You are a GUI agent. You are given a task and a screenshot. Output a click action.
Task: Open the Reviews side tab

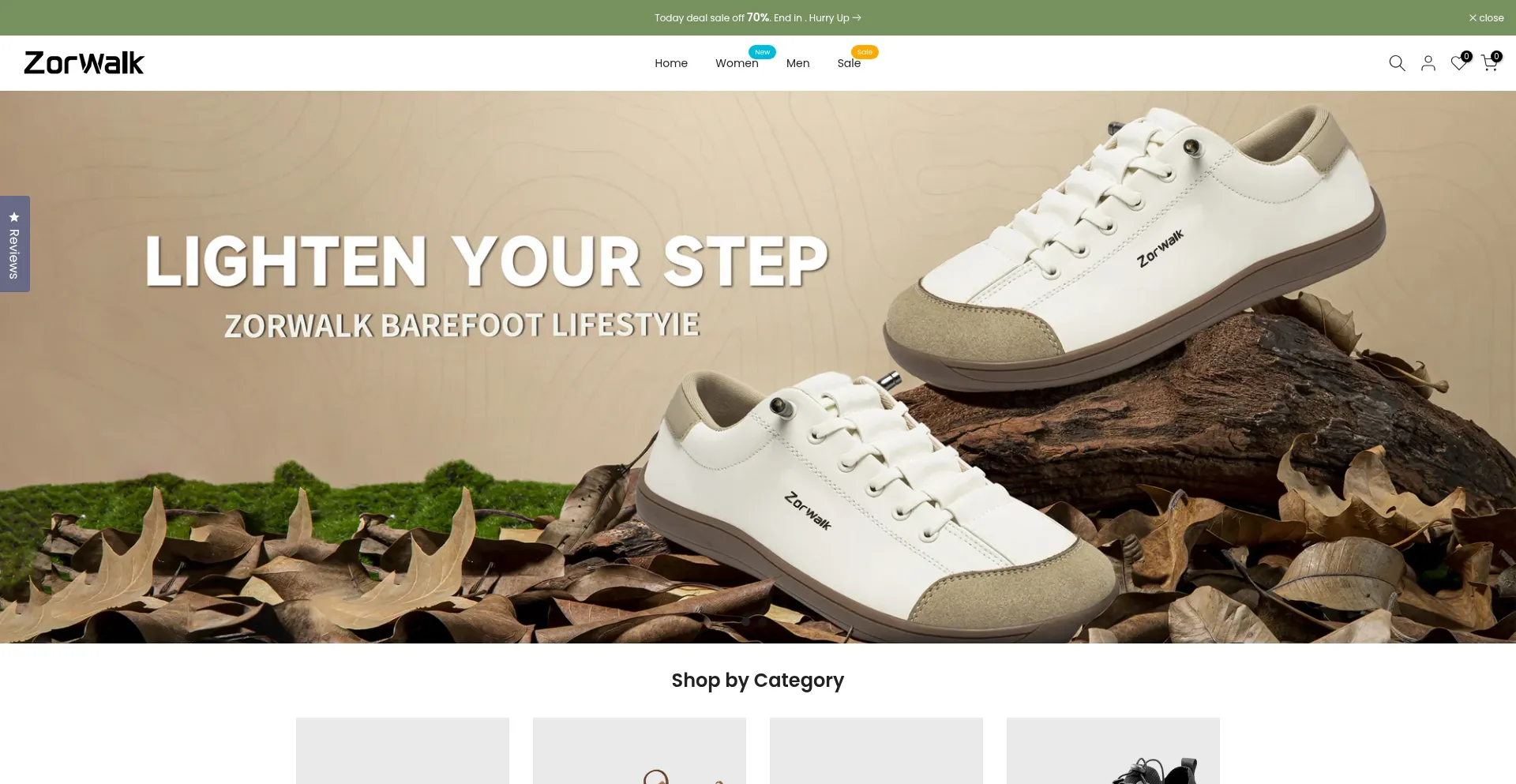coord(15,244)
